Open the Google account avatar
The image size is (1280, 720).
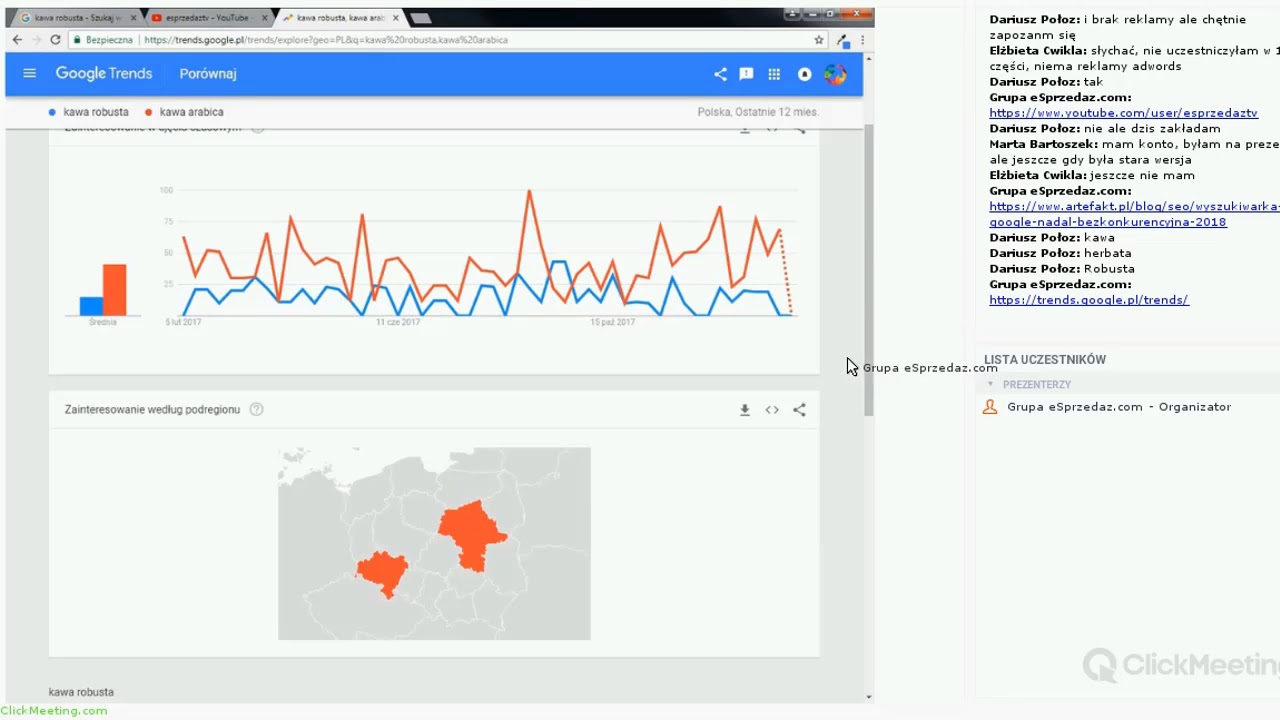(x=835, y=74)
